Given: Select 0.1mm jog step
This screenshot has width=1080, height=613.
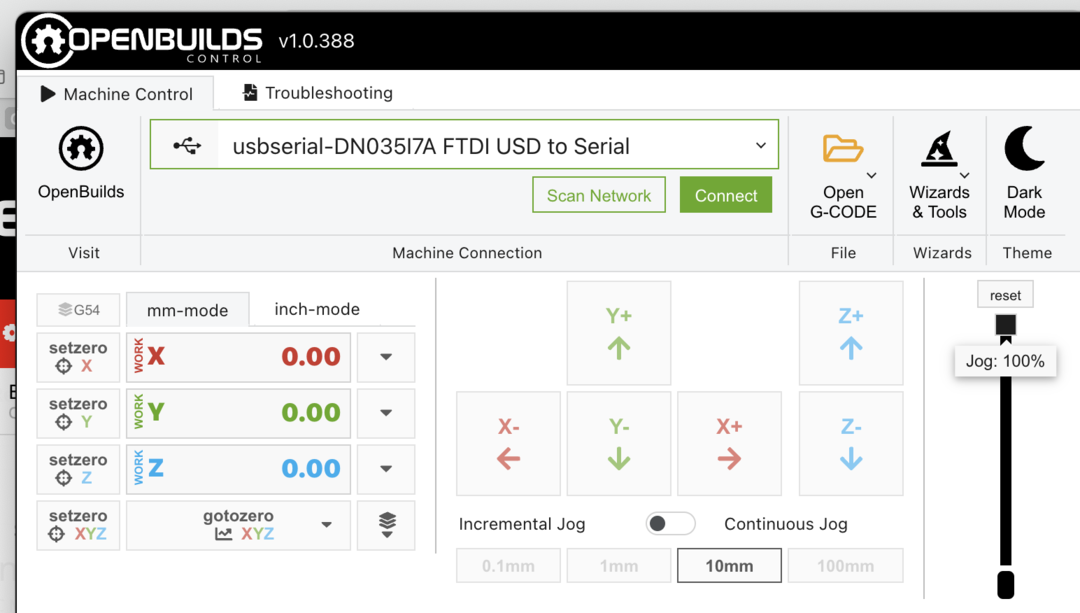Looking at the screenshot, I should click(x=508, y=565).
